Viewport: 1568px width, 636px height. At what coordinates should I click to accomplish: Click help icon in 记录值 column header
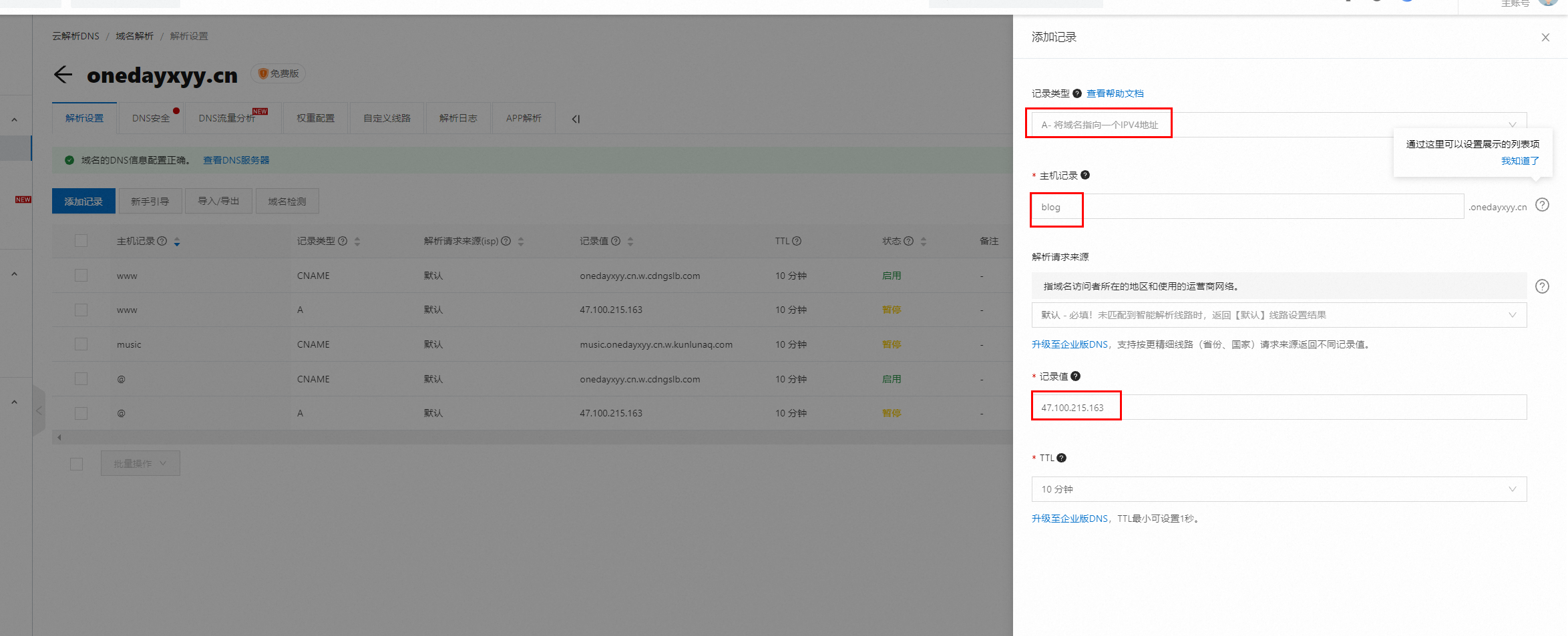[616, 241]
